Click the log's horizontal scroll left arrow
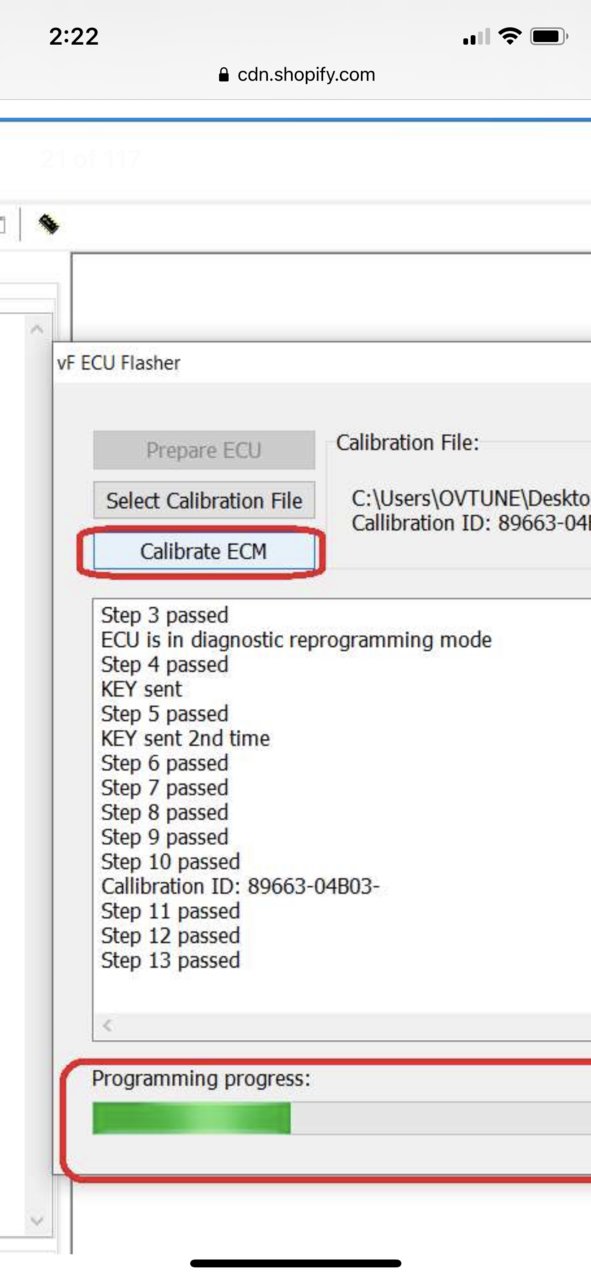The width and height of the screenshot is (591, 1280). click(x=108, y=1025)
